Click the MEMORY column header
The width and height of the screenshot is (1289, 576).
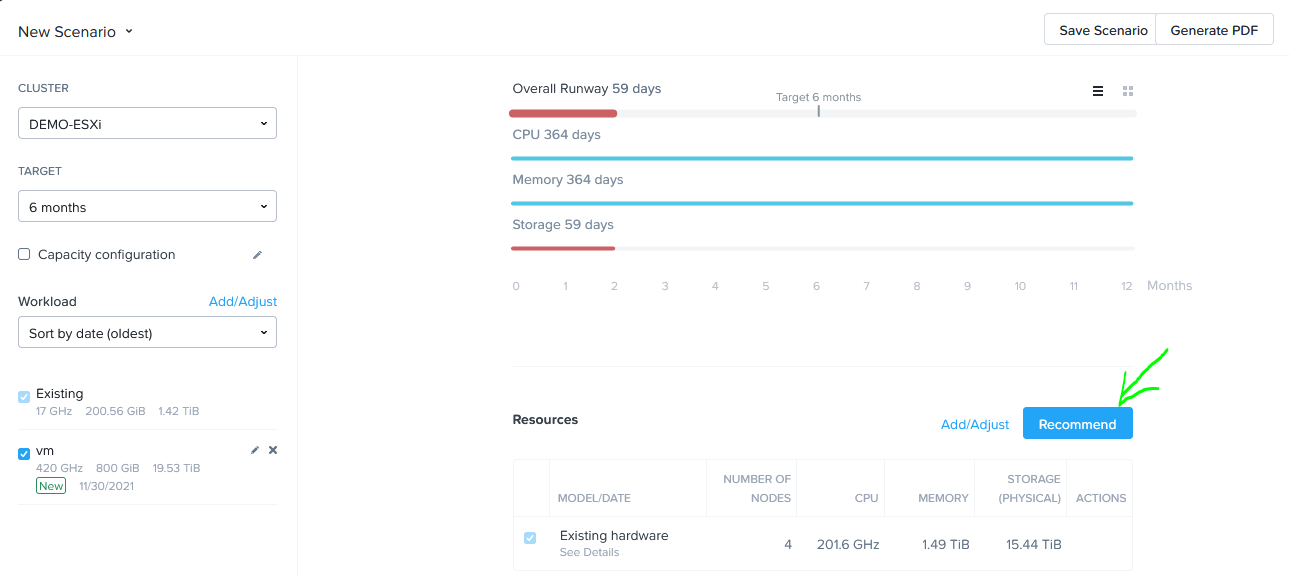pos(944,498)
